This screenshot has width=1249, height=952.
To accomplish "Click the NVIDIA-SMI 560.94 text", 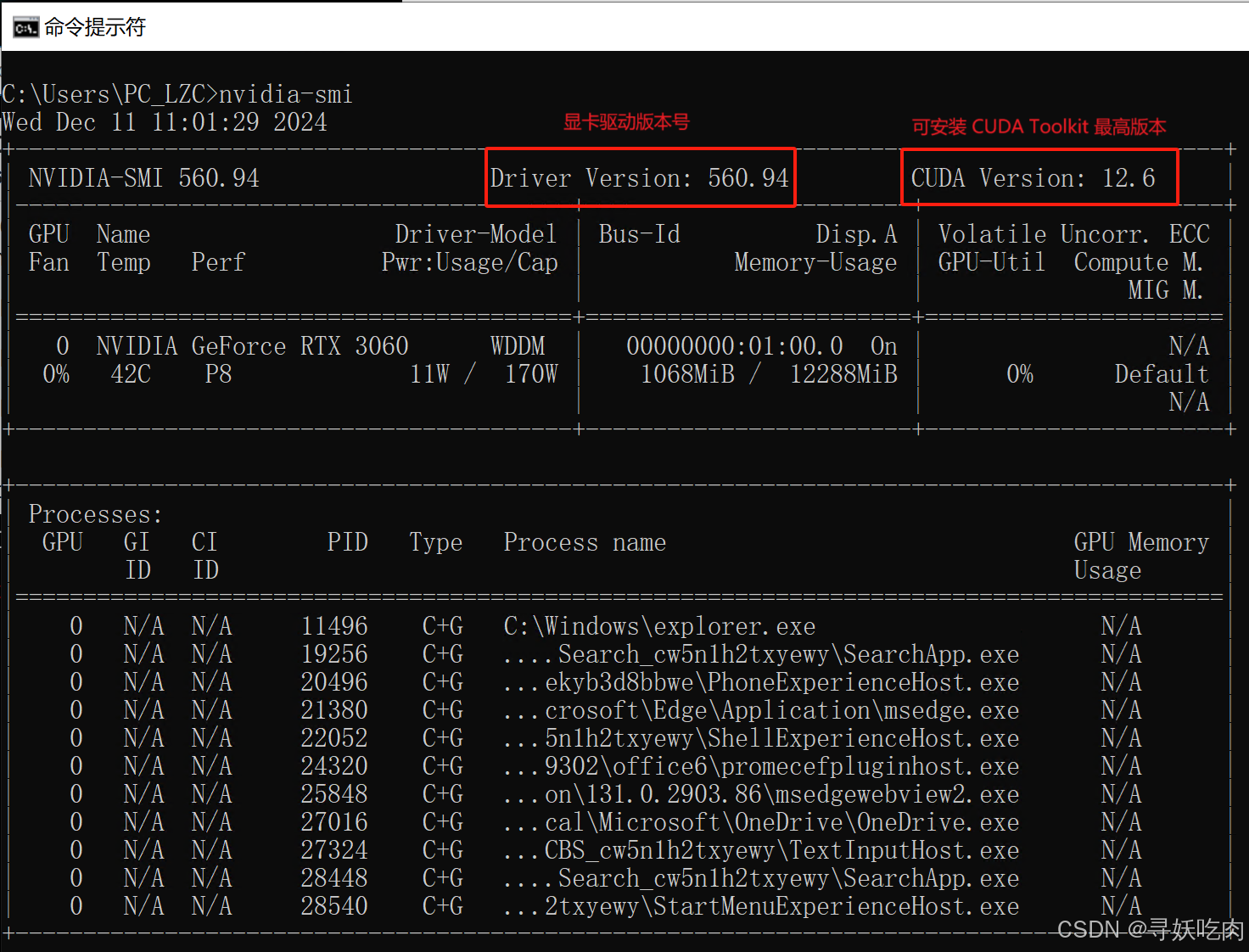I will pyautogui.click(x=143, y=178).
